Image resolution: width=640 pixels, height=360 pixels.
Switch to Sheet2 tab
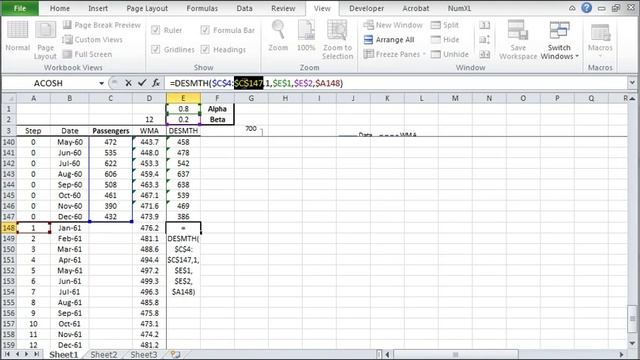coord(104,355)
